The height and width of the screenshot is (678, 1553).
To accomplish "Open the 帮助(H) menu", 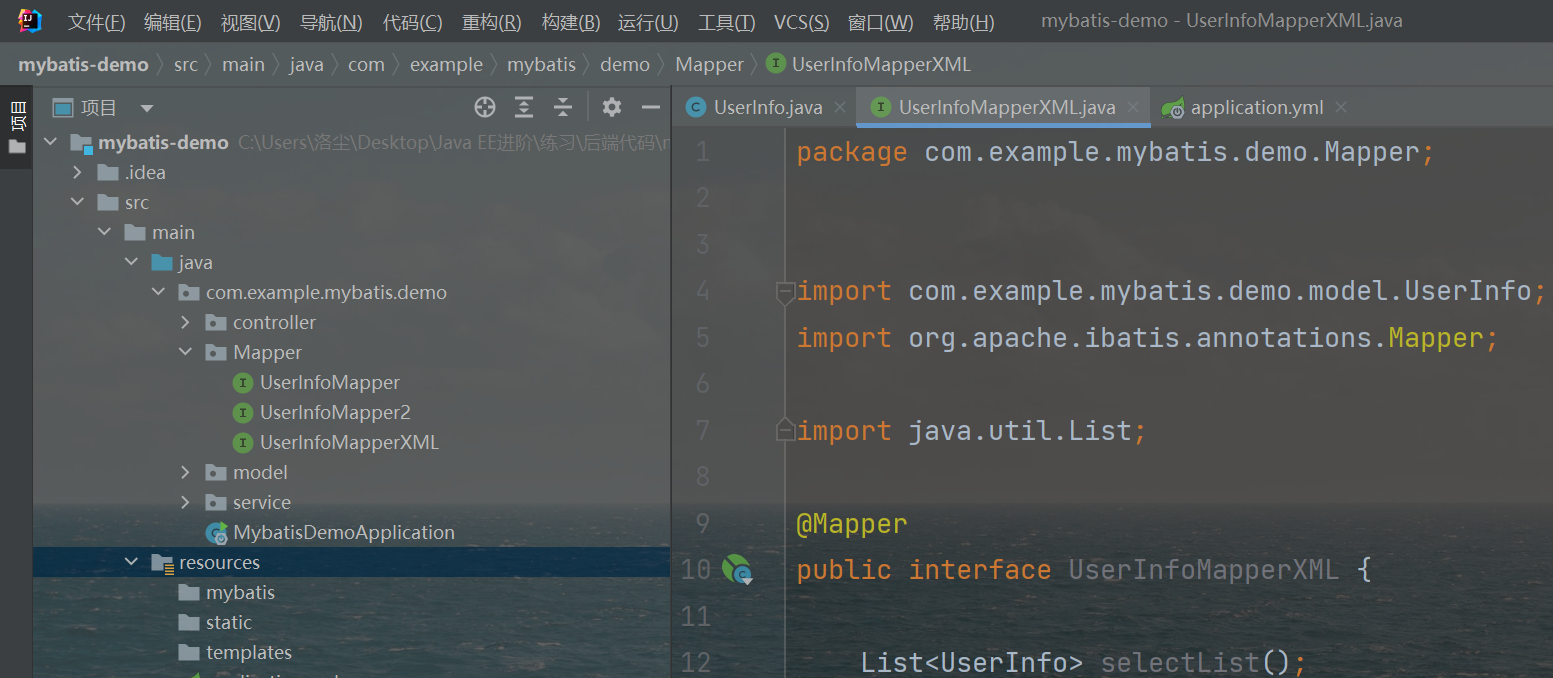I will (x=963, y=22).
